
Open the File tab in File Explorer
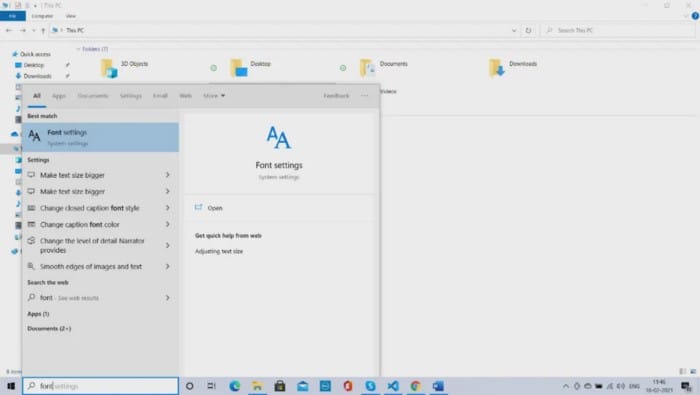(x=12, y=16)
